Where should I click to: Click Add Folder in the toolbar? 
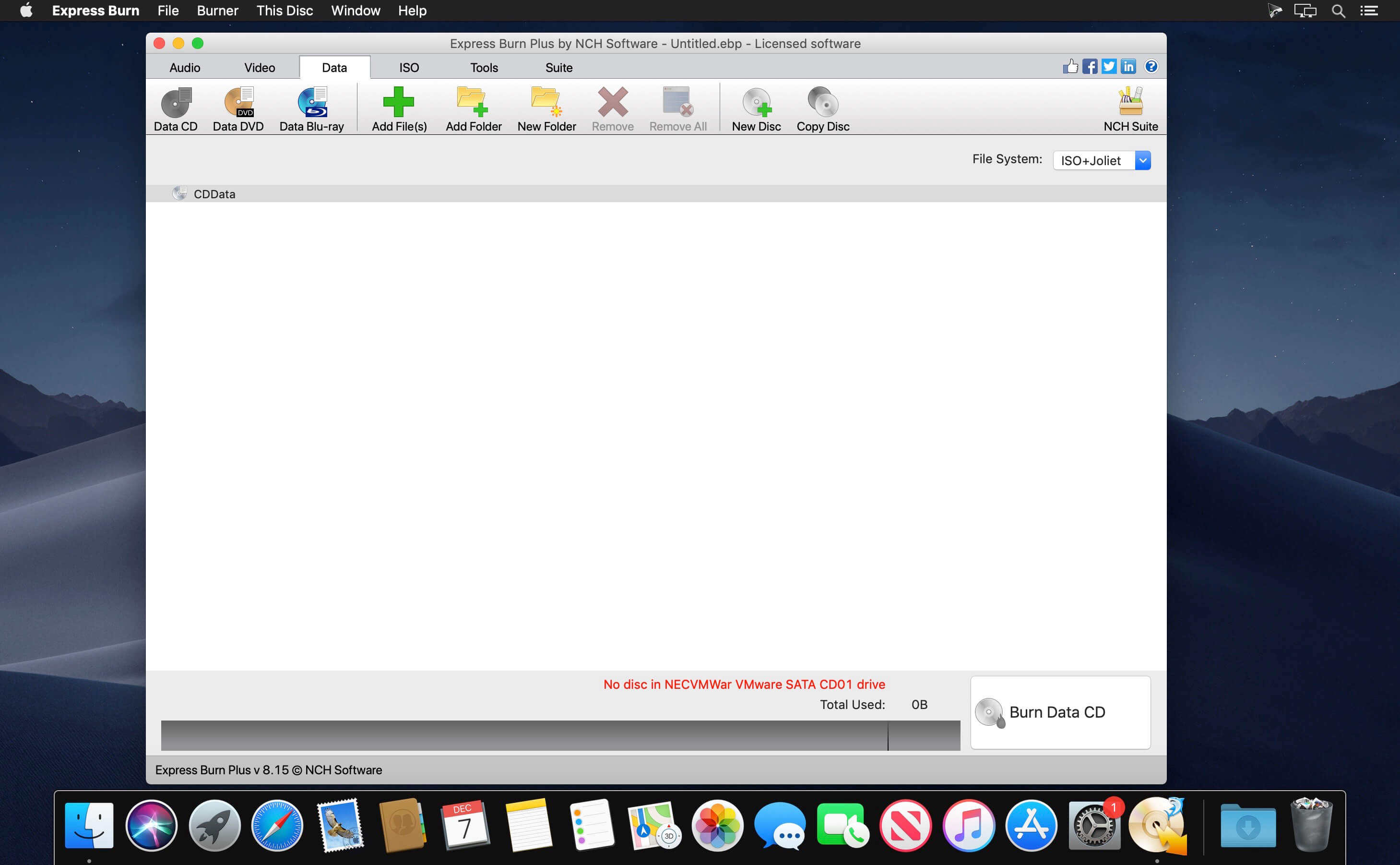[x=474, y=110]
